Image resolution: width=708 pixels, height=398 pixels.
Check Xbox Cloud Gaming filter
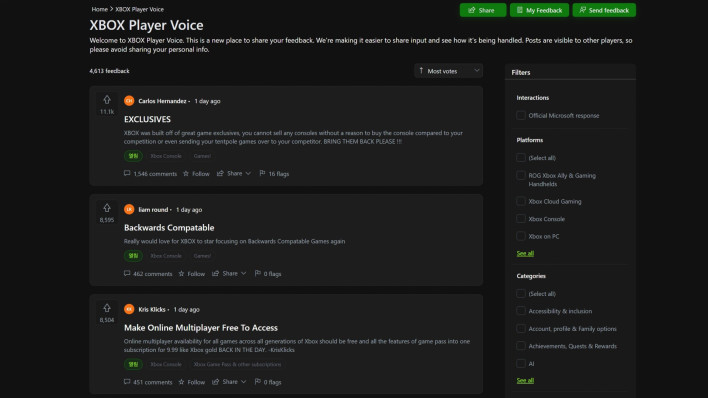[x=521, y=201]
